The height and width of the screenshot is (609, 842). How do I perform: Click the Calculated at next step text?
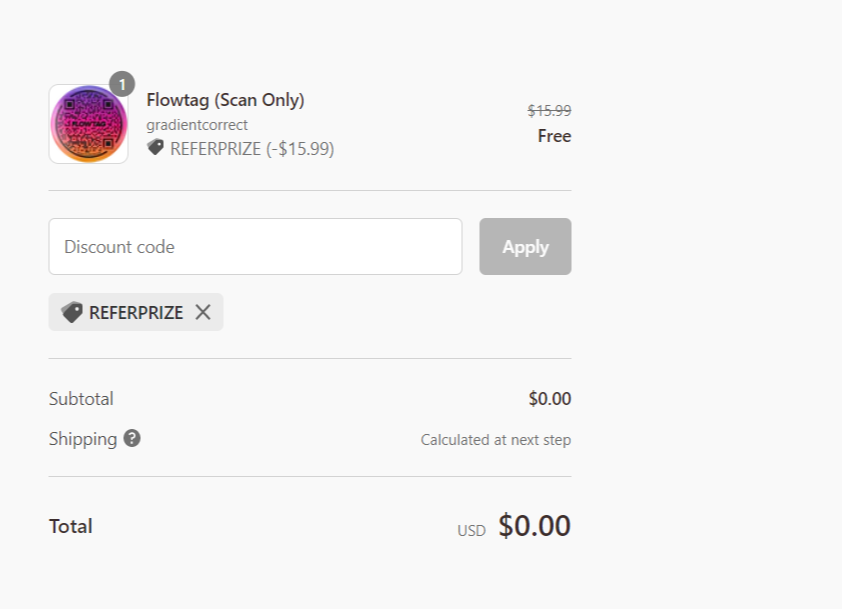coord(496,439)
